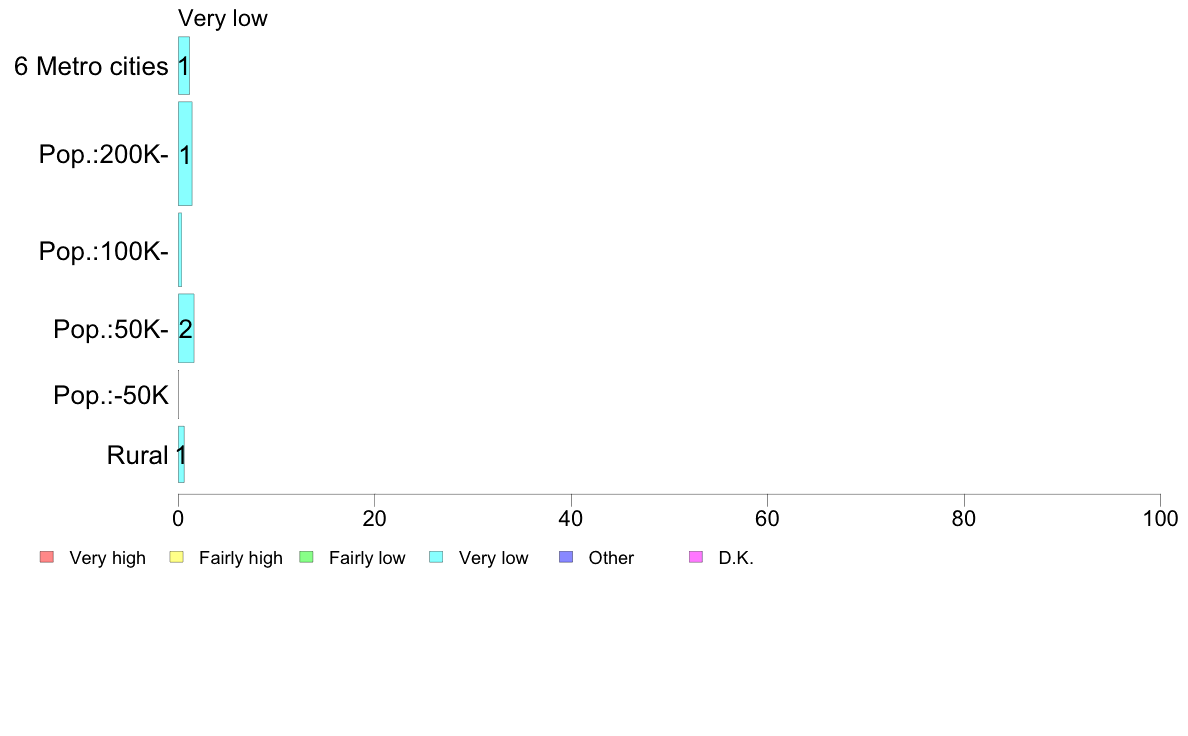Screen dimensions: 1188x736
Task: Click the Very low cyan legend swatch
Action: click(x=436, y=557)
